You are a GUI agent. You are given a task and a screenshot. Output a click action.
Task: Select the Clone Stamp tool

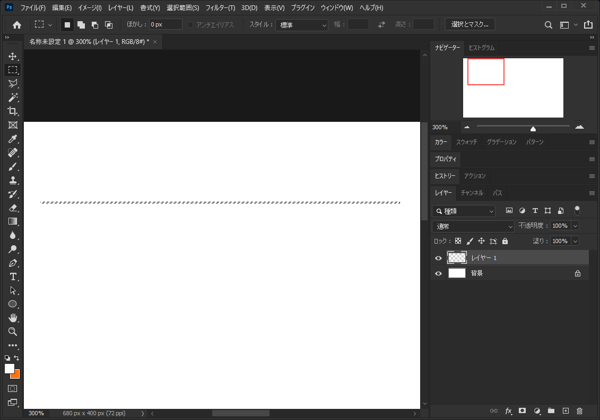(x=13, y=180)
